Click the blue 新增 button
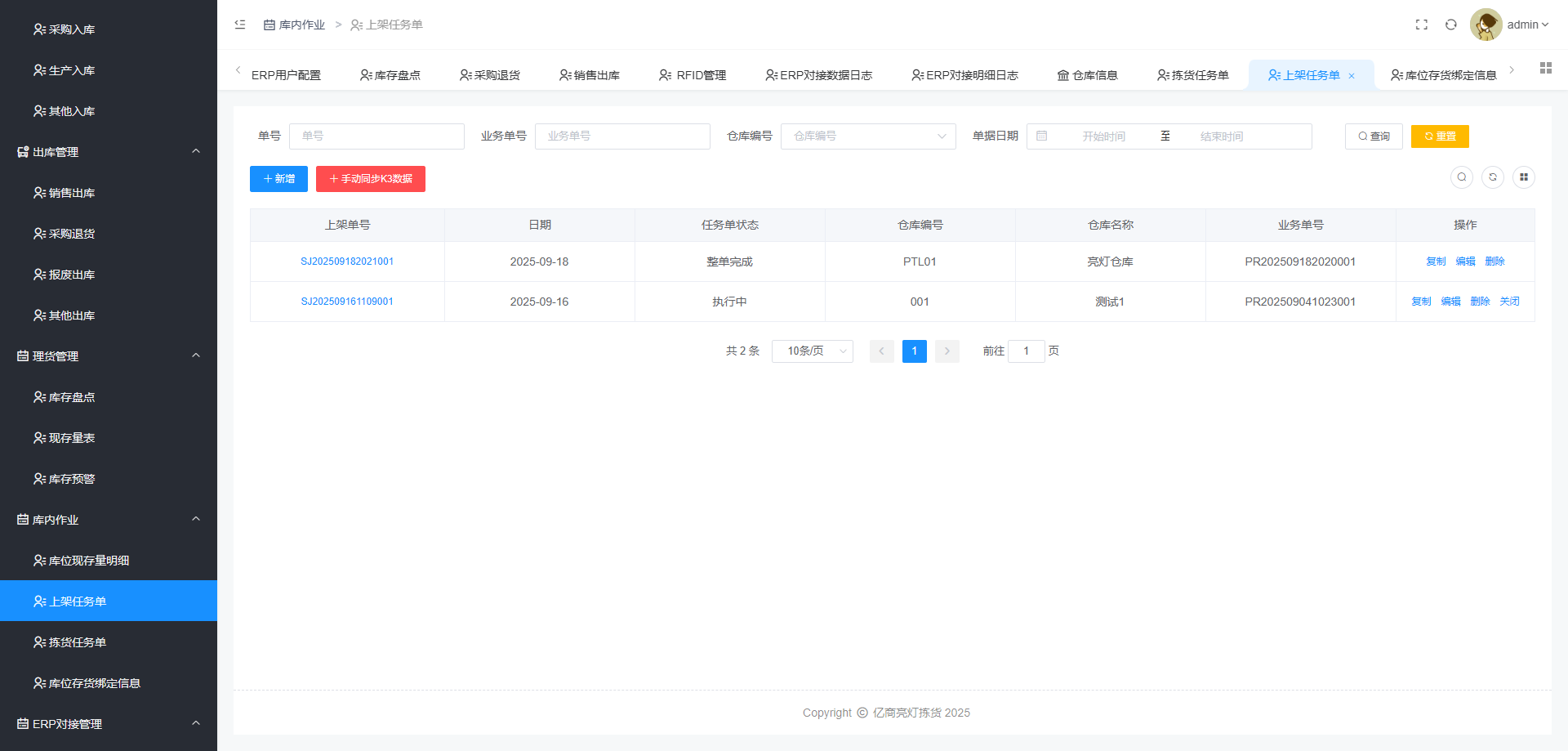The width and height of the screenshot is (1568, 751). point(278,179)
